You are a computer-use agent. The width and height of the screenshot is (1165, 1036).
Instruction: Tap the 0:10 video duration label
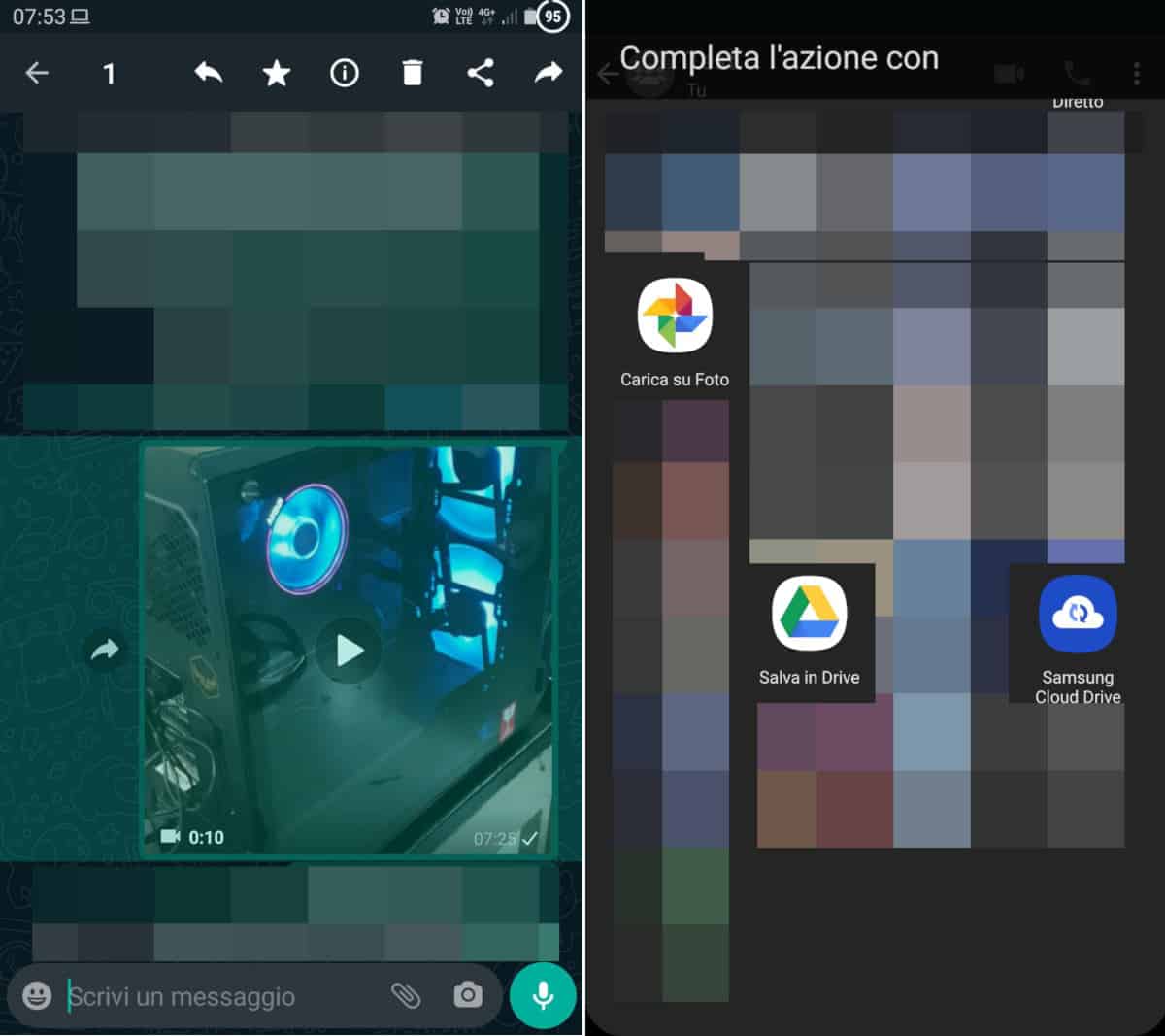206,837
